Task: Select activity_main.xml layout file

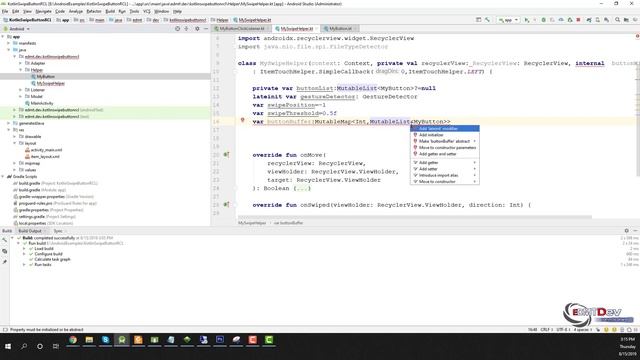Action: pyautogui.click(x=46, y=150)
